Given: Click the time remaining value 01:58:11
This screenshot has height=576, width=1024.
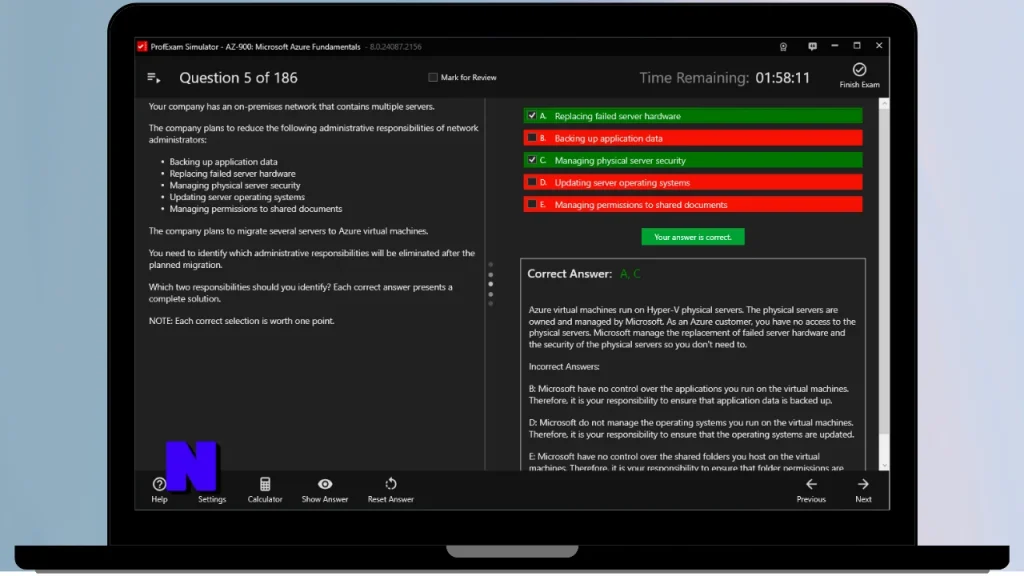Looking at the screenshot, I should [782, 78].
